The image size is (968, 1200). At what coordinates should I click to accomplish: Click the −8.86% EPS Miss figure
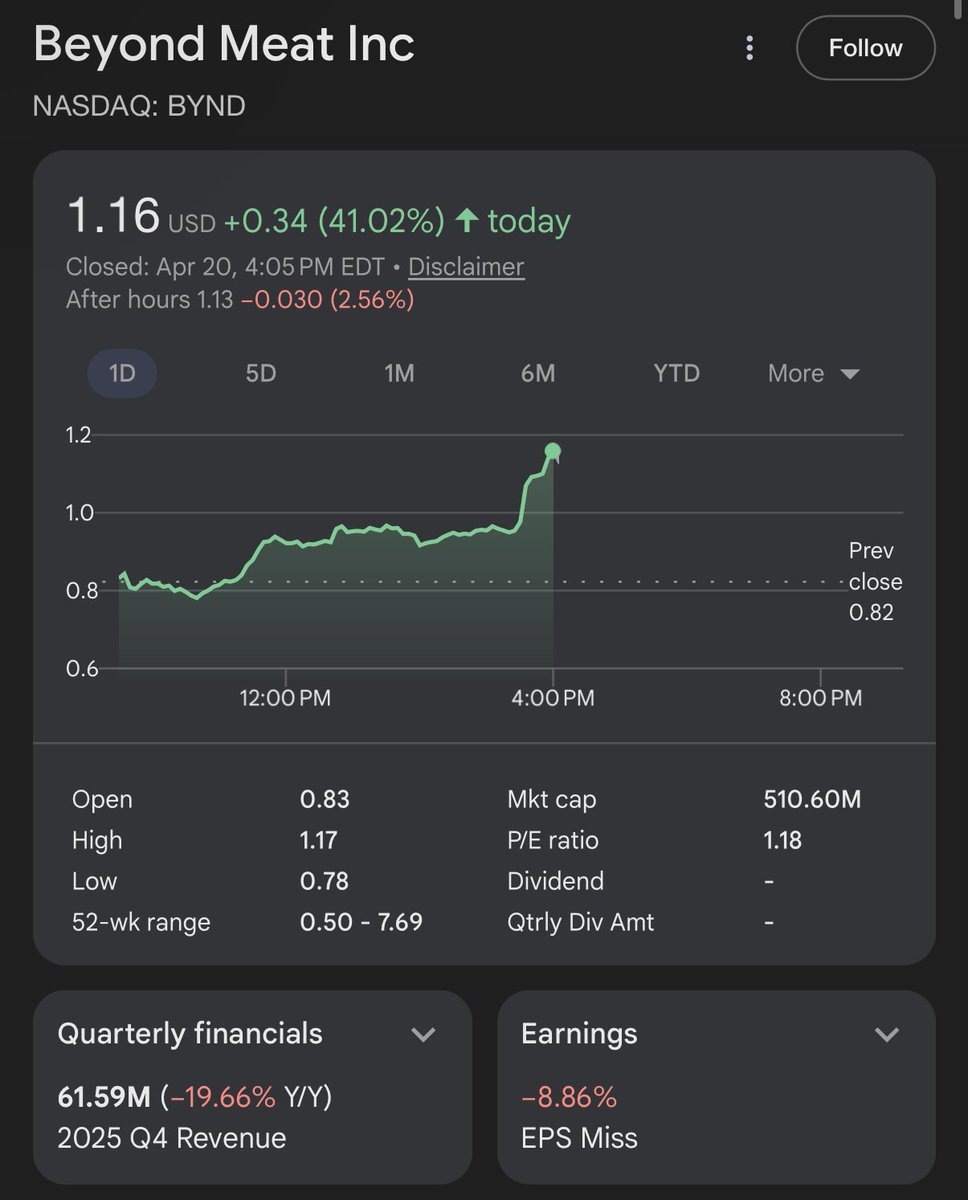[569, 1097]
